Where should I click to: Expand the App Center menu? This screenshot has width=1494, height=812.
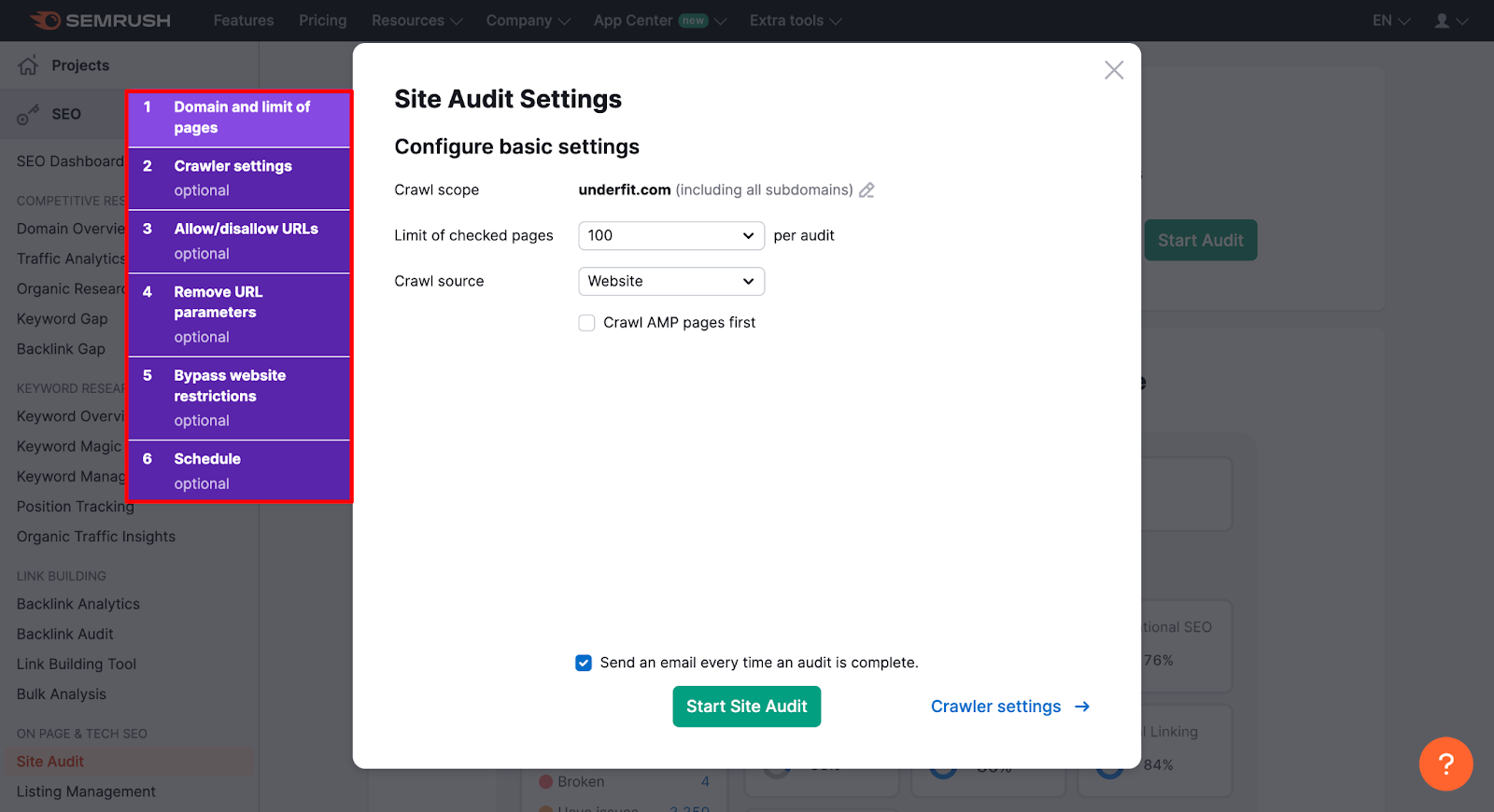click(x=659, y=21)
